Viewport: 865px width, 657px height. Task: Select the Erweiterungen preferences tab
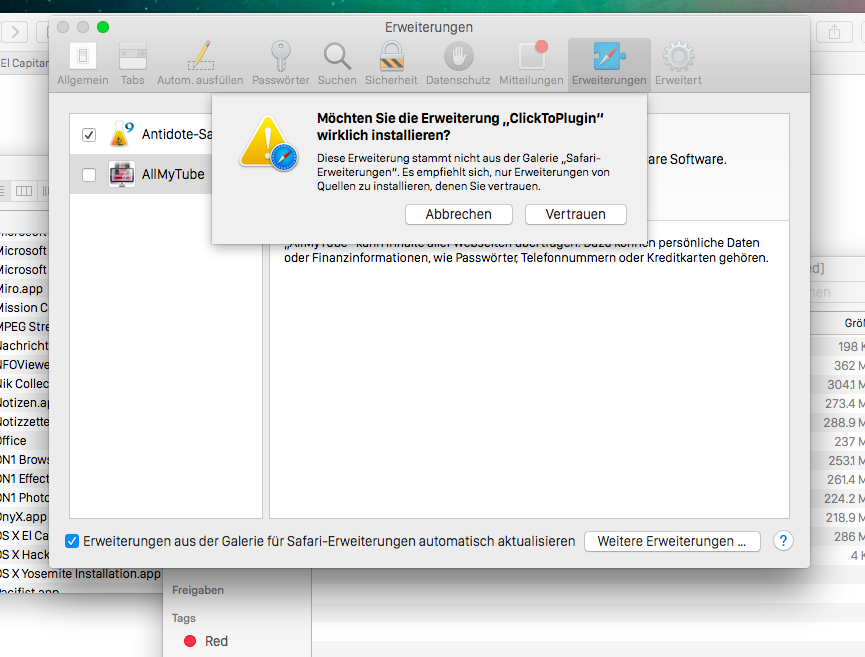(x=609, y=64)
